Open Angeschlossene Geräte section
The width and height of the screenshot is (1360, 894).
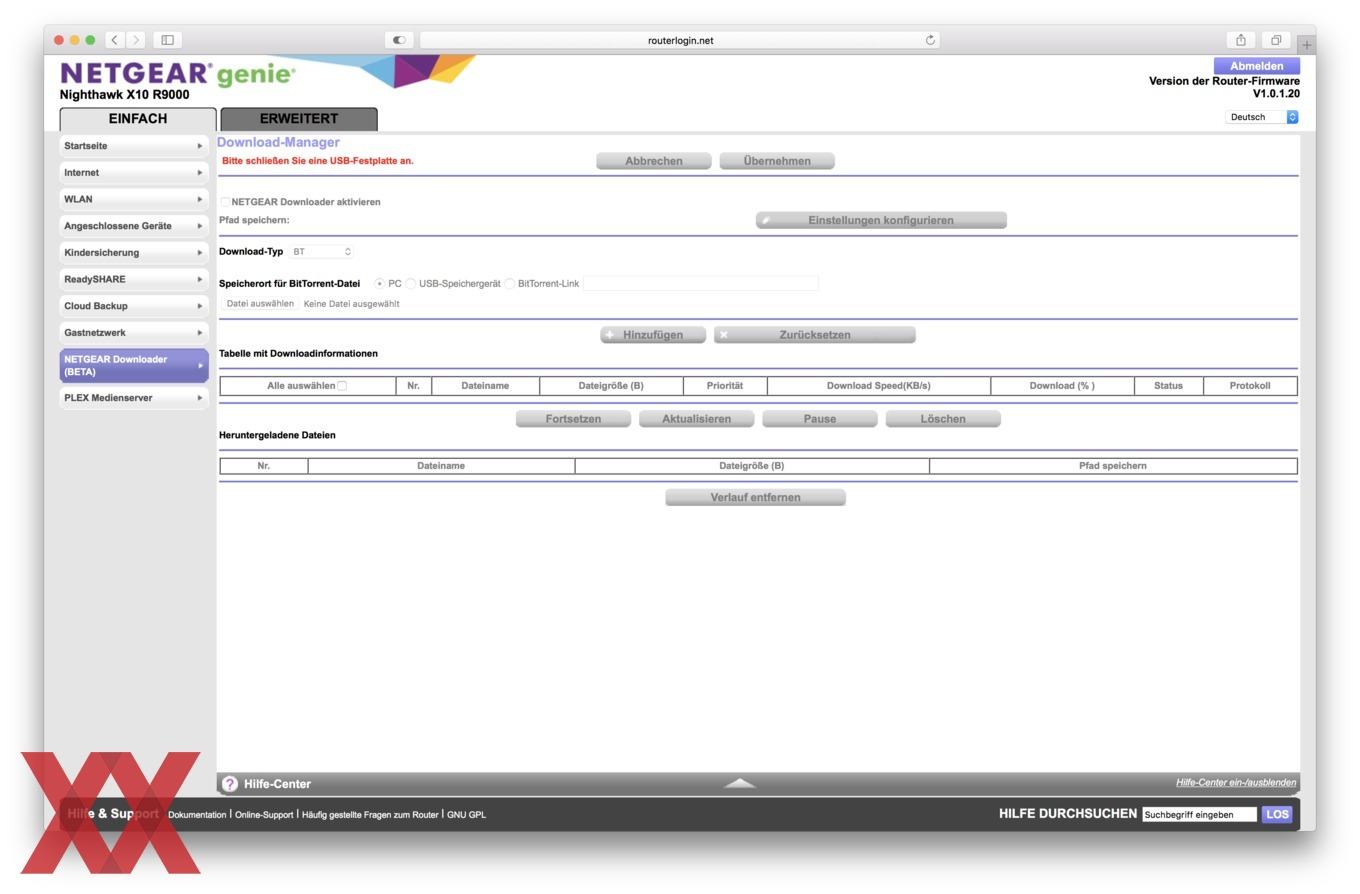[134, 226]
